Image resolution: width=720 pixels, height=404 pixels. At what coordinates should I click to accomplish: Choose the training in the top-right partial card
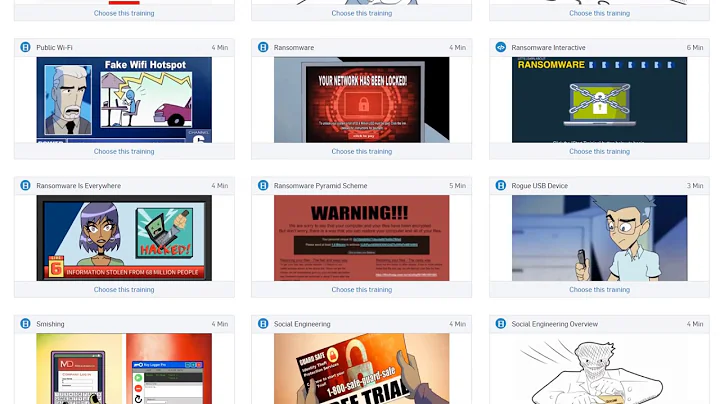point(599,13)
